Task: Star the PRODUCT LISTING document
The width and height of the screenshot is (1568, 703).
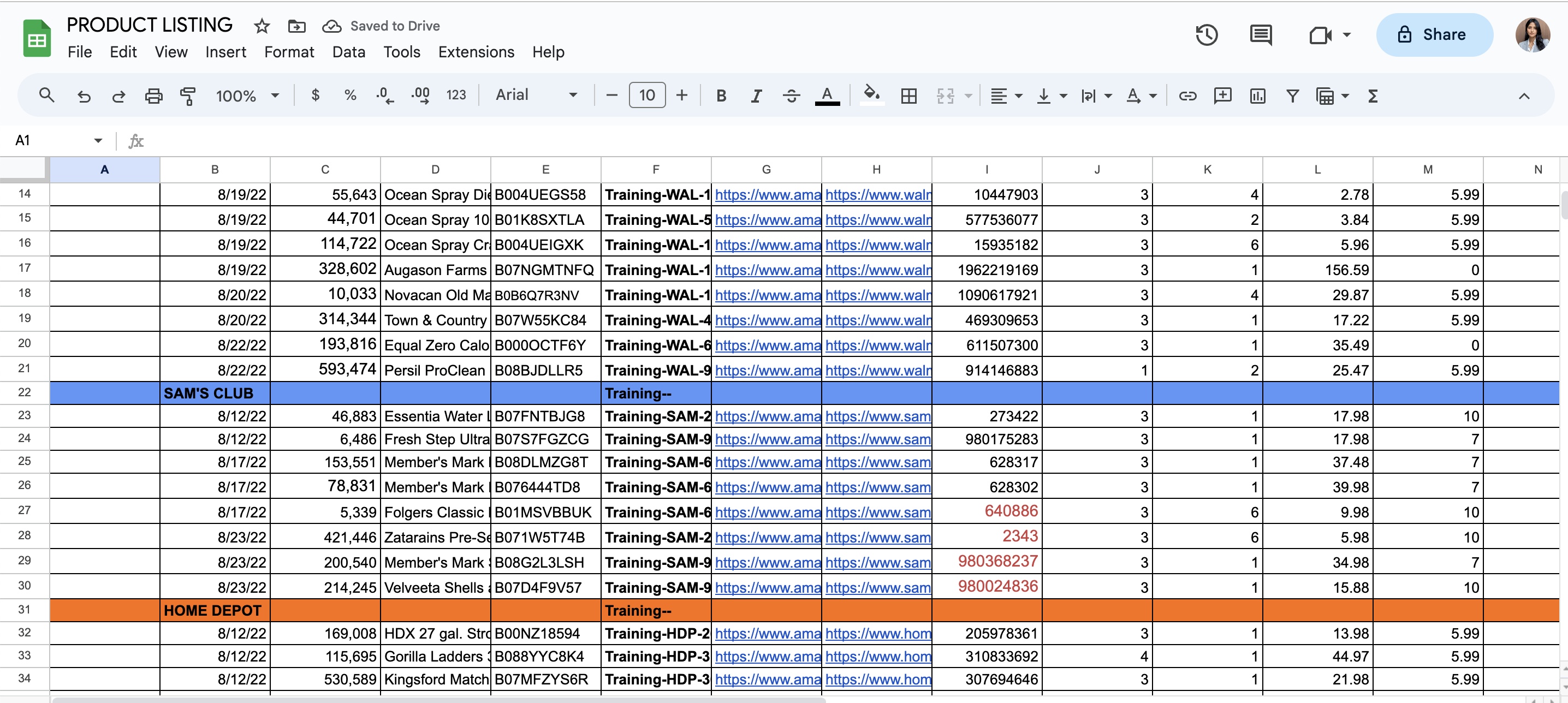Action: coord(262,26)
